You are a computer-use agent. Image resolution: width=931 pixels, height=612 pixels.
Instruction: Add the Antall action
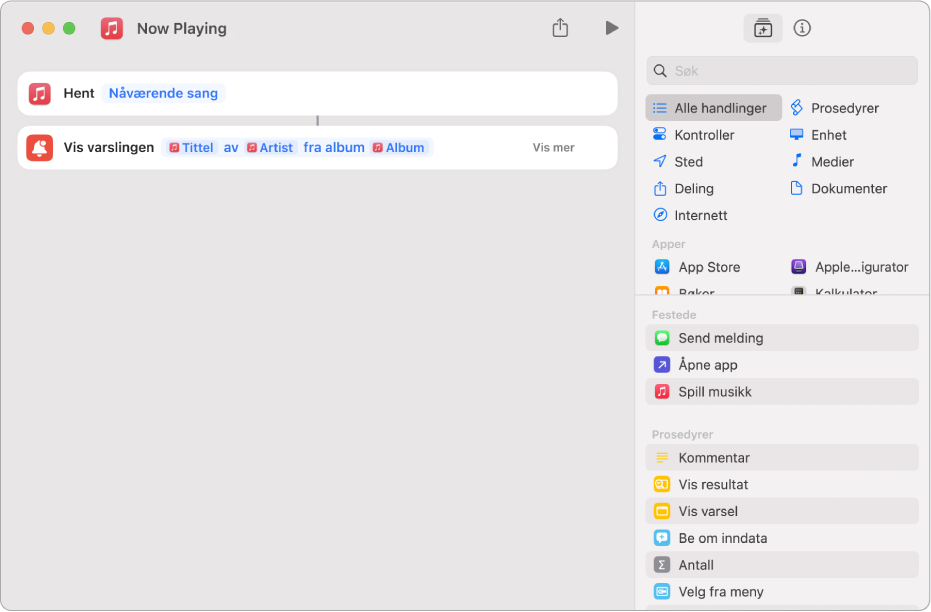click(782, 565)
